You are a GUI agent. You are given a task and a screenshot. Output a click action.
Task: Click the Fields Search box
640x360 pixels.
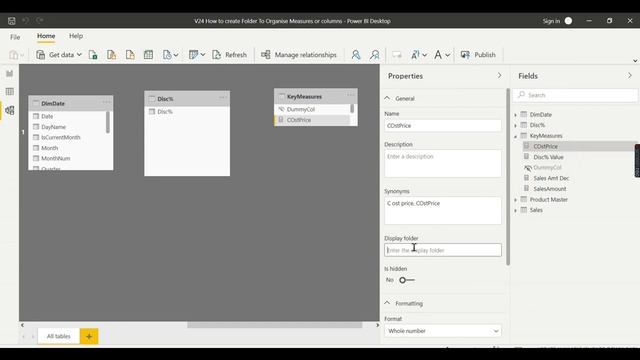click(575, 95)
